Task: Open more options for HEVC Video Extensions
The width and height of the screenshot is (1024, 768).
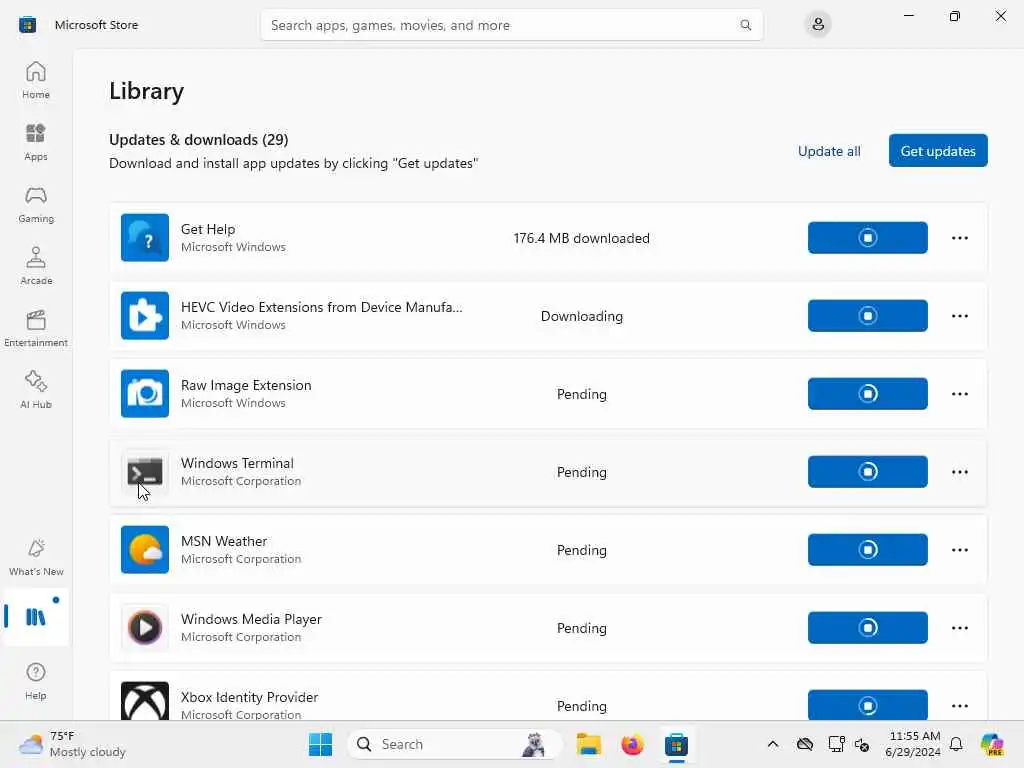Action: tap(959, 315)
